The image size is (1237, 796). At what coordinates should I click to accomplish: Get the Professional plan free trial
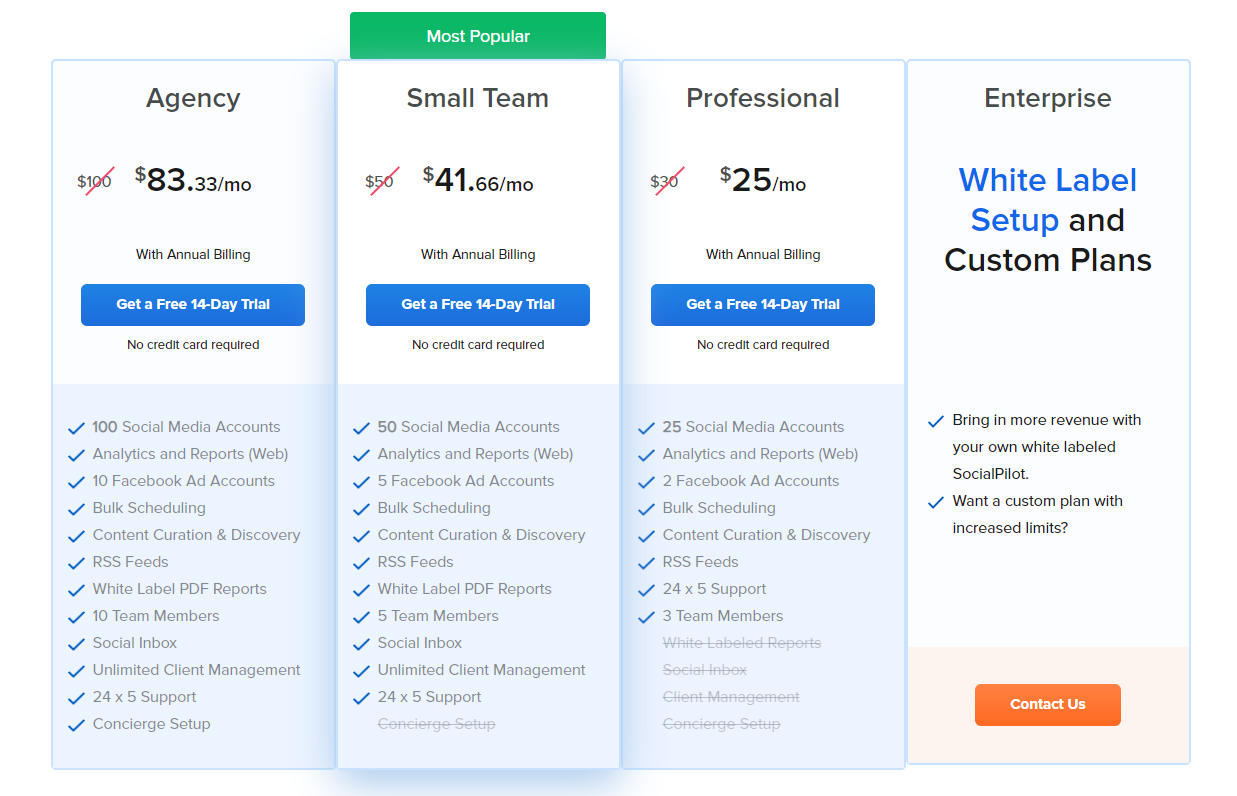763,305
